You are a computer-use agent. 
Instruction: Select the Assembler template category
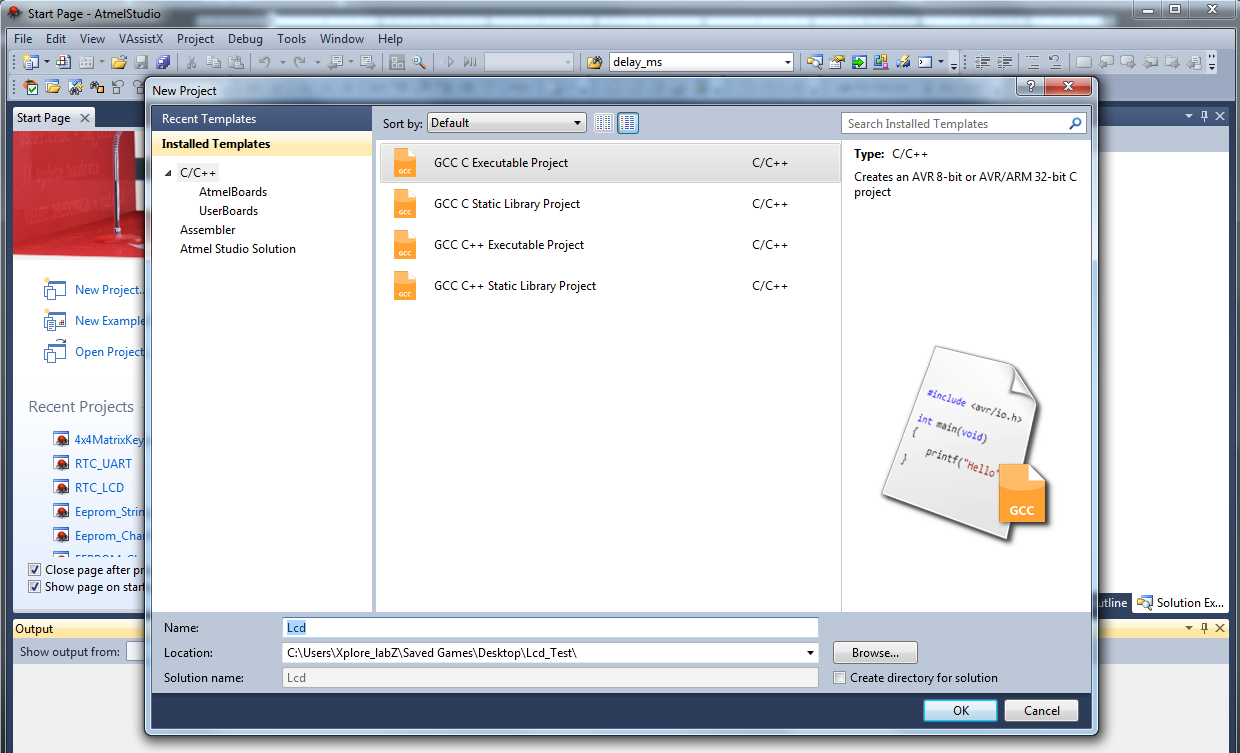point(208,230)
